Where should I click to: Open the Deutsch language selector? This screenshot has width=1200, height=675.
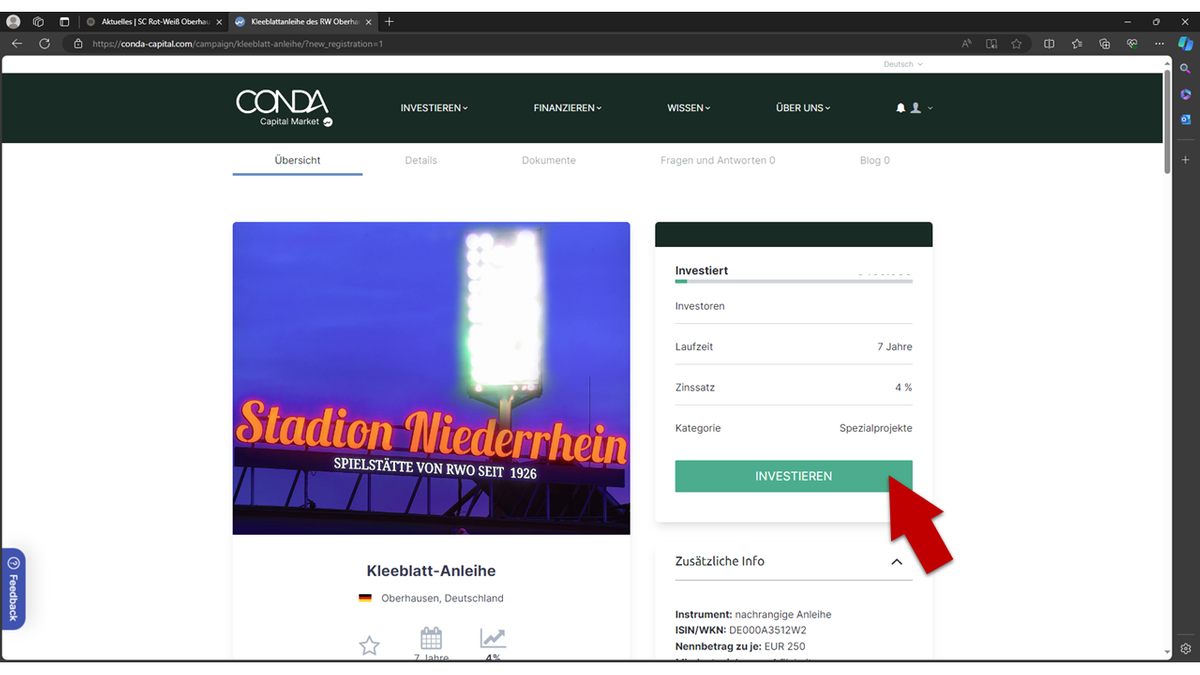pos(903,64)
